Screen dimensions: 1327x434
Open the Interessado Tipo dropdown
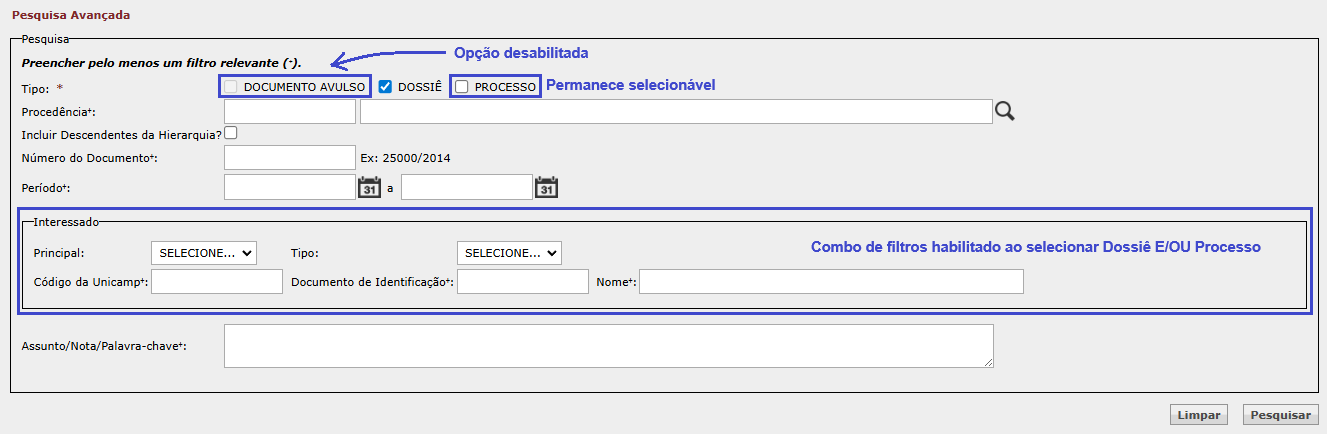509,253
